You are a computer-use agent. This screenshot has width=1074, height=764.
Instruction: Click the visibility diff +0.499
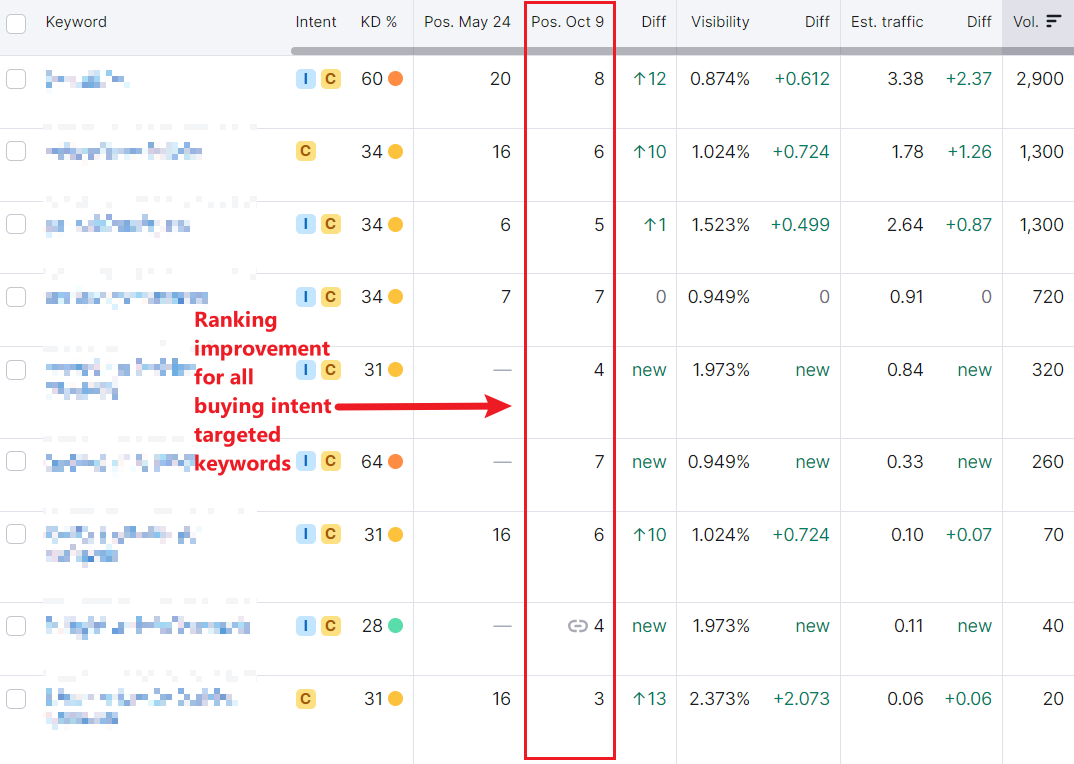tap(800, 224)
